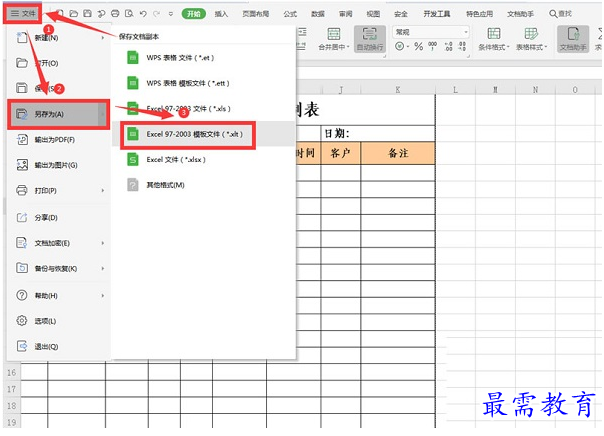This screenshot has width=604, height=436.
Task: Switch to the 数据 tab
Action: pos(318,14)
